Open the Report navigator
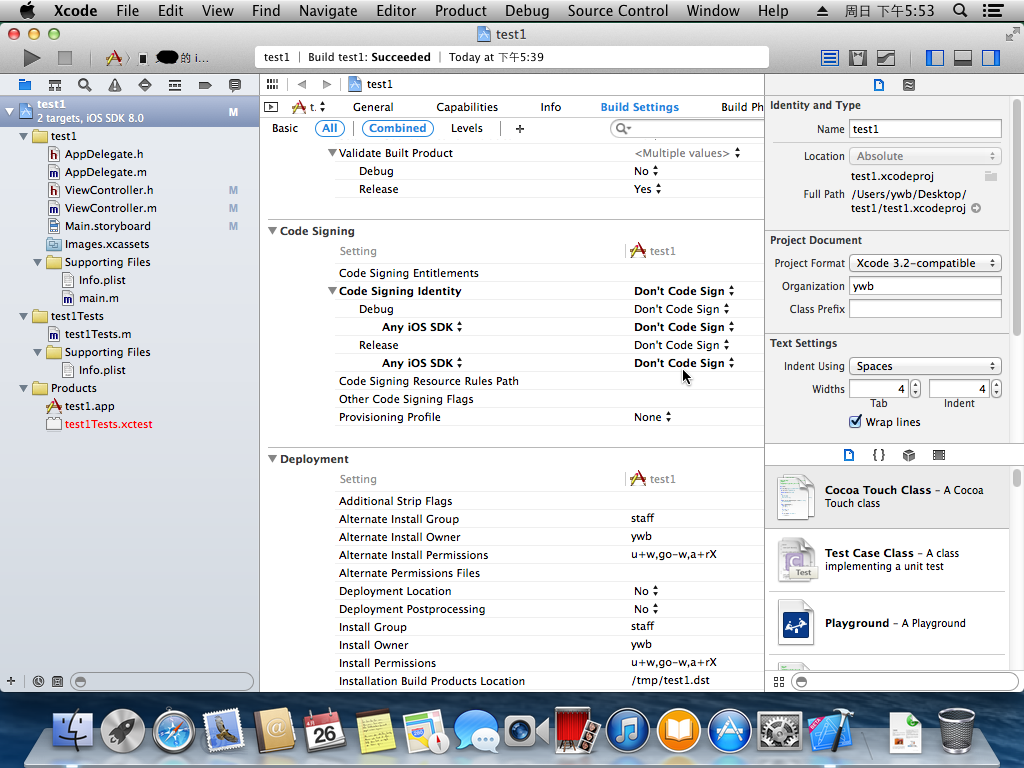This screenshot has width=1024, height=768. tap(234, 85)
